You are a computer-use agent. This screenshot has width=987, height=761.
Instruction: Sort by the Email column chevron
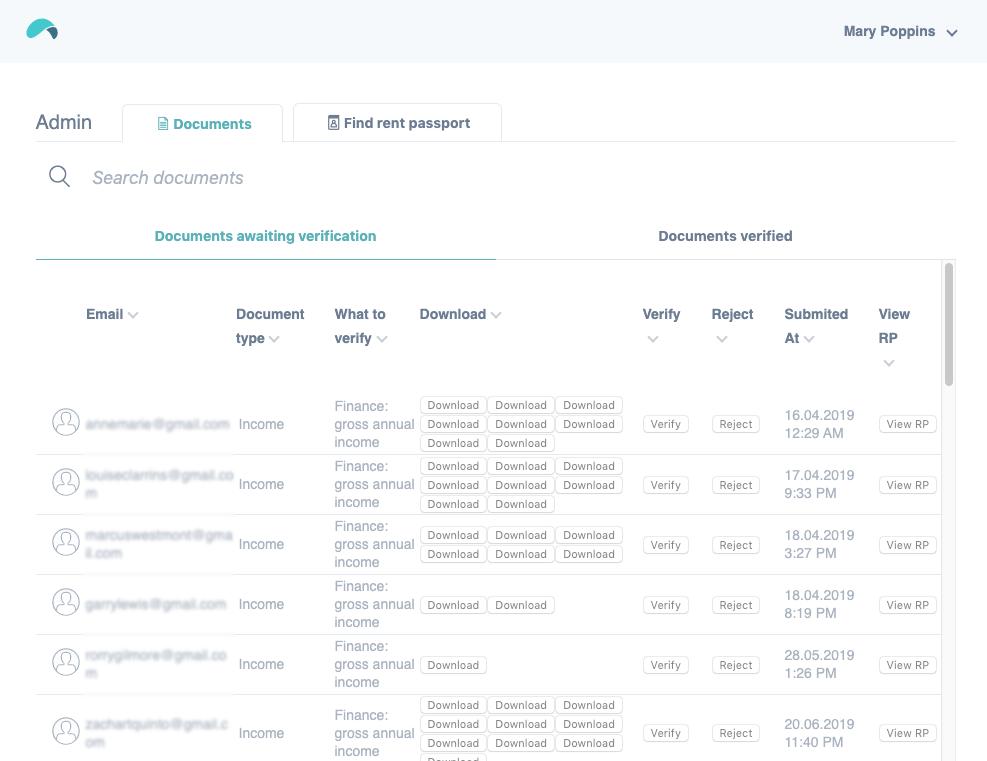tap(133, 315)
